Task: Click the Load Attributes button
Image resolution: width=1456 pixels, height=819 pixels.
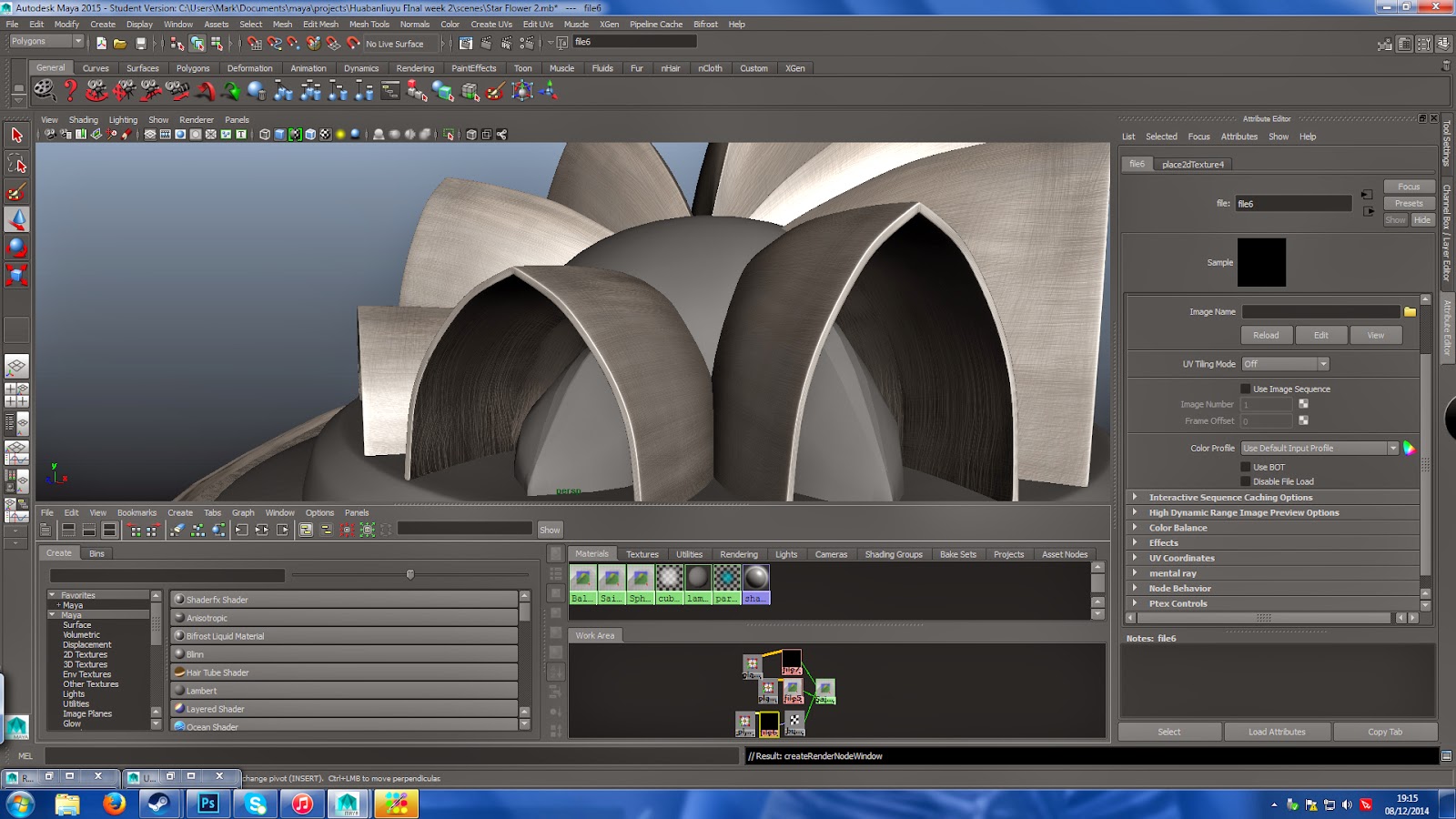Action: [1276, 732]
